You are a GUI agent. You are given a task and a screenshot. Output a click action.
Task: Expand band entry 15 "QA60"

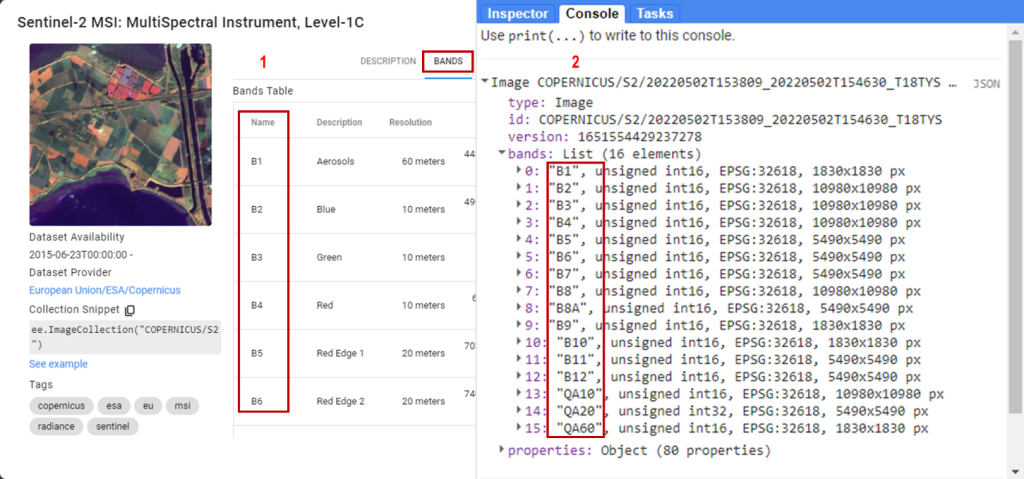pos(518,429)
